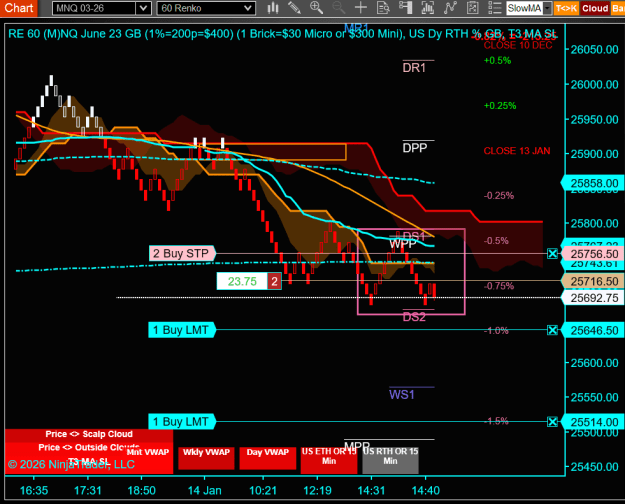Click the 14 Jan date on time axis
The width and height of the screenshot is (625, 504).
click(204, 490)
